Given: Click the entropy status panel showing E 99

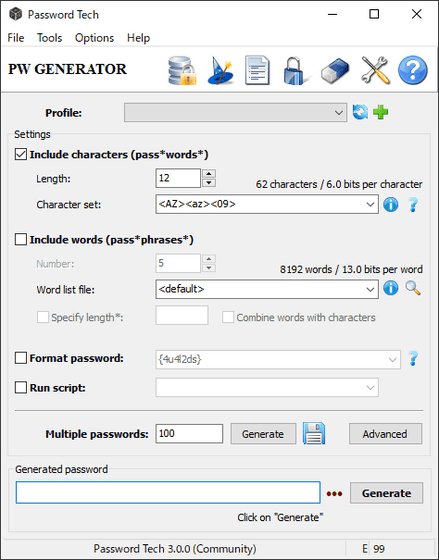Looking at the screenshot, I should pyautogui.click(x=391, y=549).
